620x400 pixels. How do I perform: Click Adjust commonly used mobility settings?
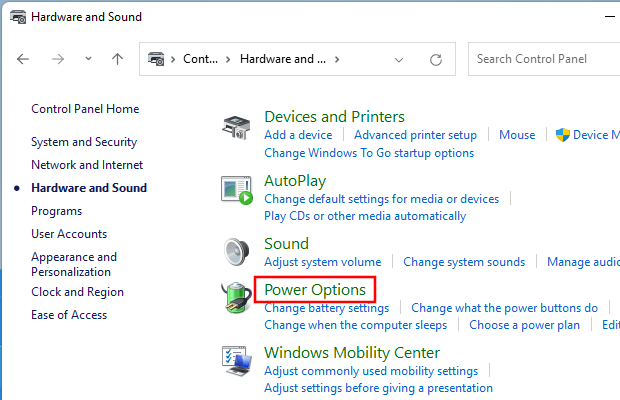(x=371, y=371)
